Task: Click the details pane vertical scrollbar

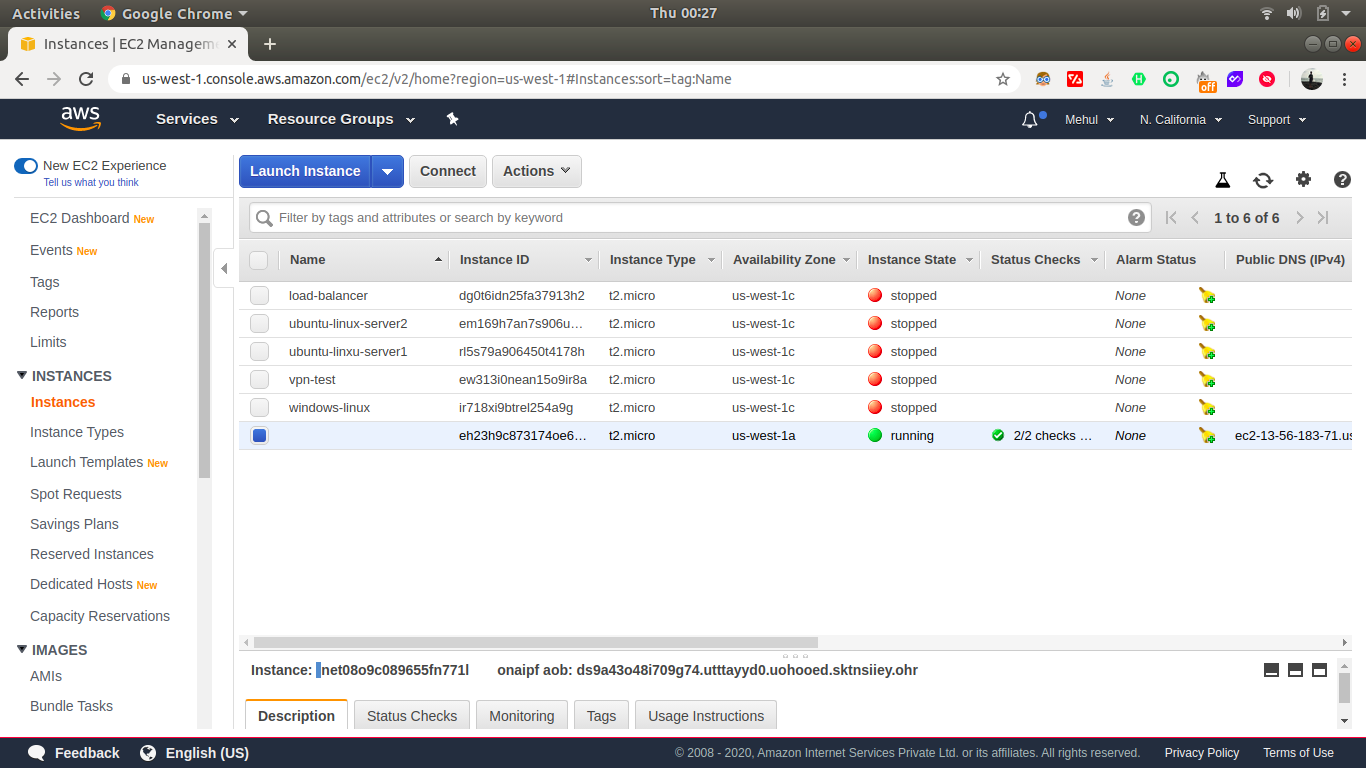Action: (1344, 688)
